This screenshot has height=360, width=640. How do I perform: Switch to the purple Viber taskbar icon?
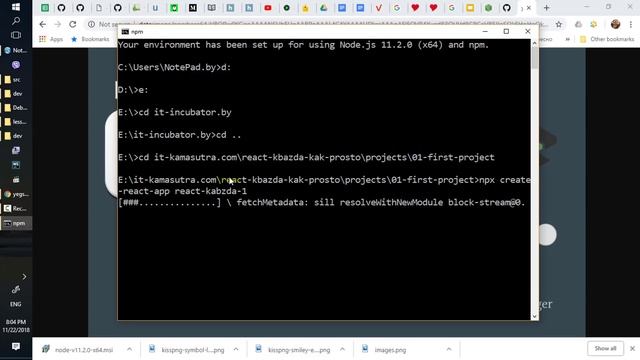tap(16, 64)
